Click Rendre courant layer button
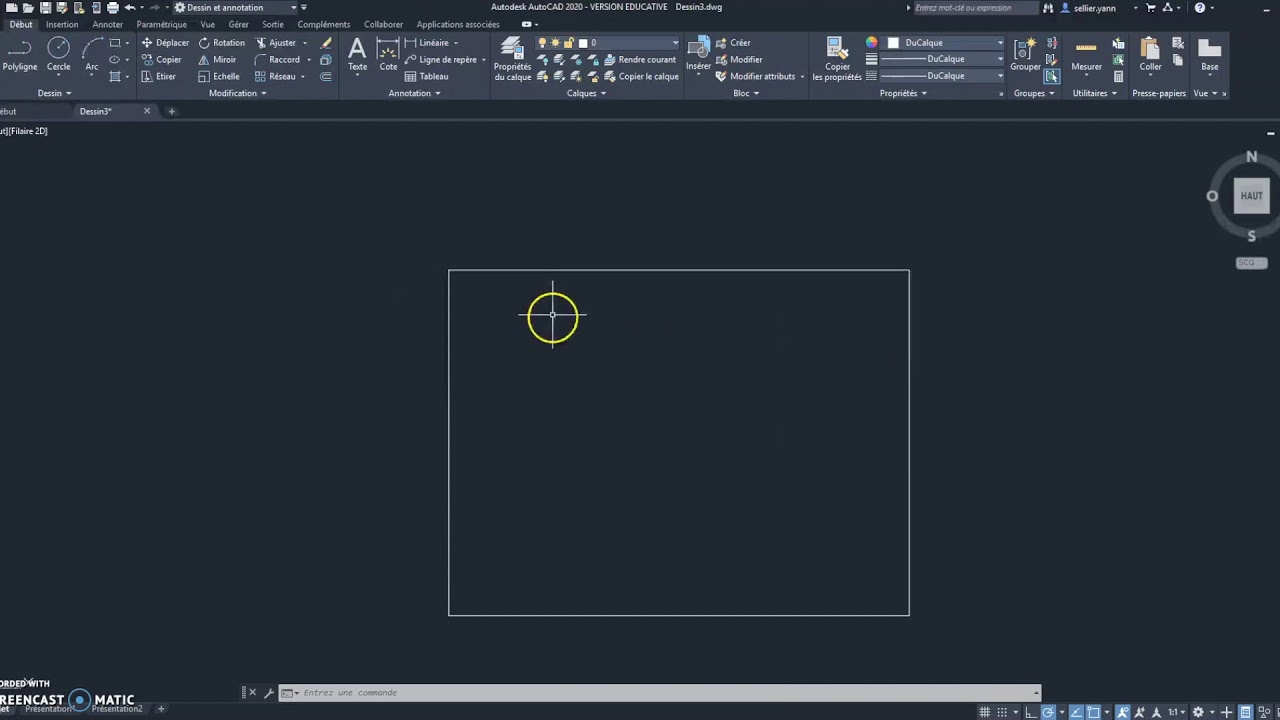The width and height of the screenshot is (1280, 720). click(640, 60)
